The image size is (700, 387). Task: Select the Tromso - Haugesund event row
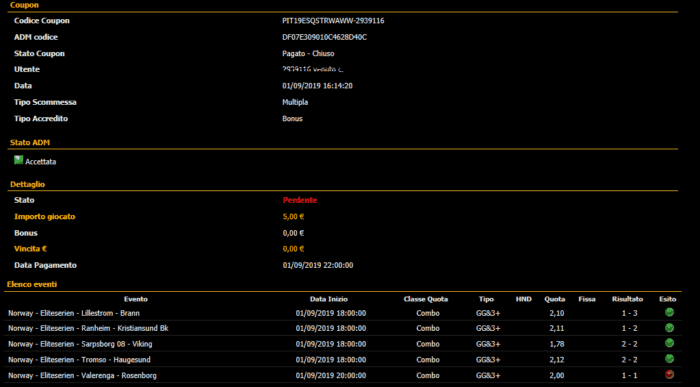pos(343,360)
